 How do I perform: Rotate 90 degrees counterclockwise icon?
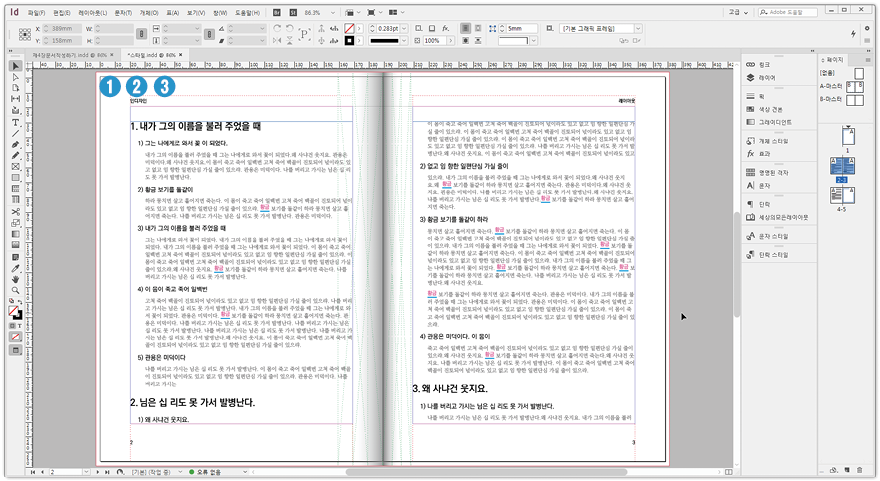click(x=290, y=28)
